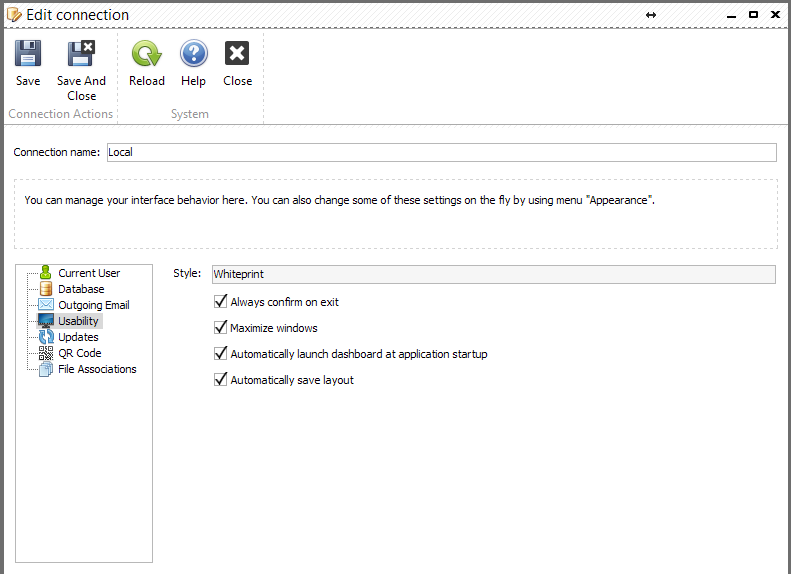This screenshot has height=574, width=791.
Task: Disable automatic dashboard launch at startup
Action: coord(220,354)
